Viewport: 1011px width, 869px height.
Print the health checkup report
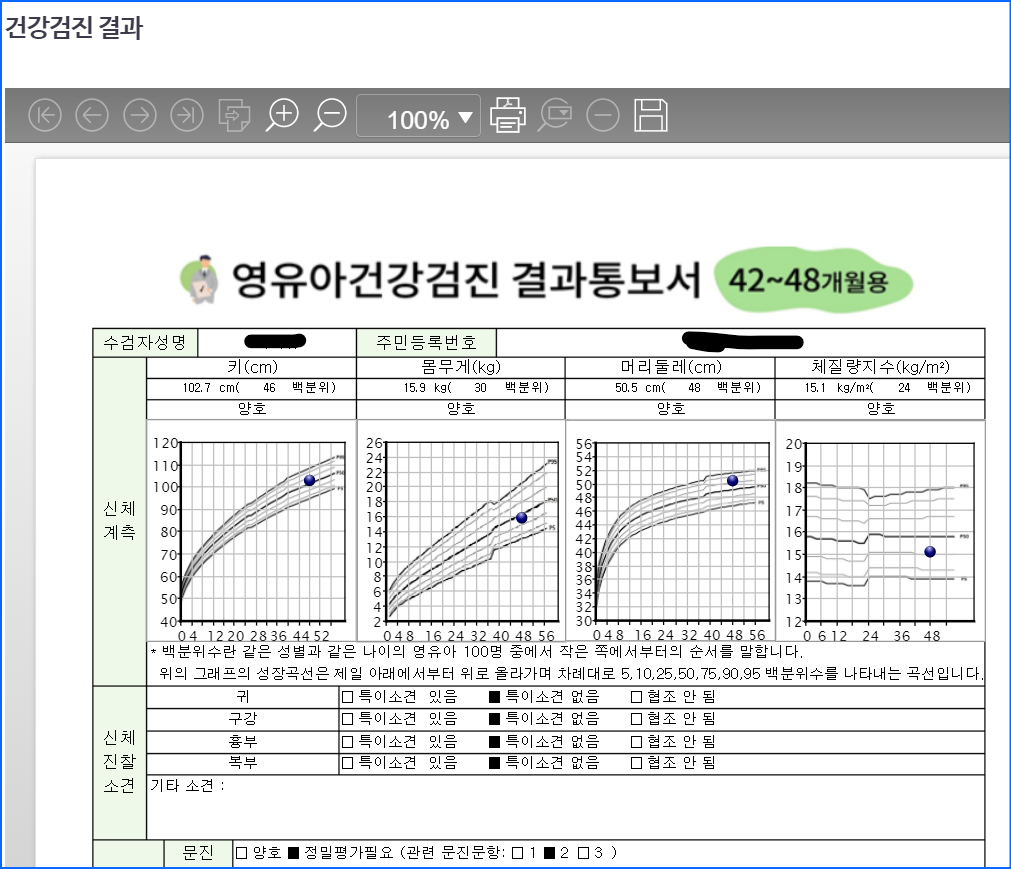(x=508, y=116)
